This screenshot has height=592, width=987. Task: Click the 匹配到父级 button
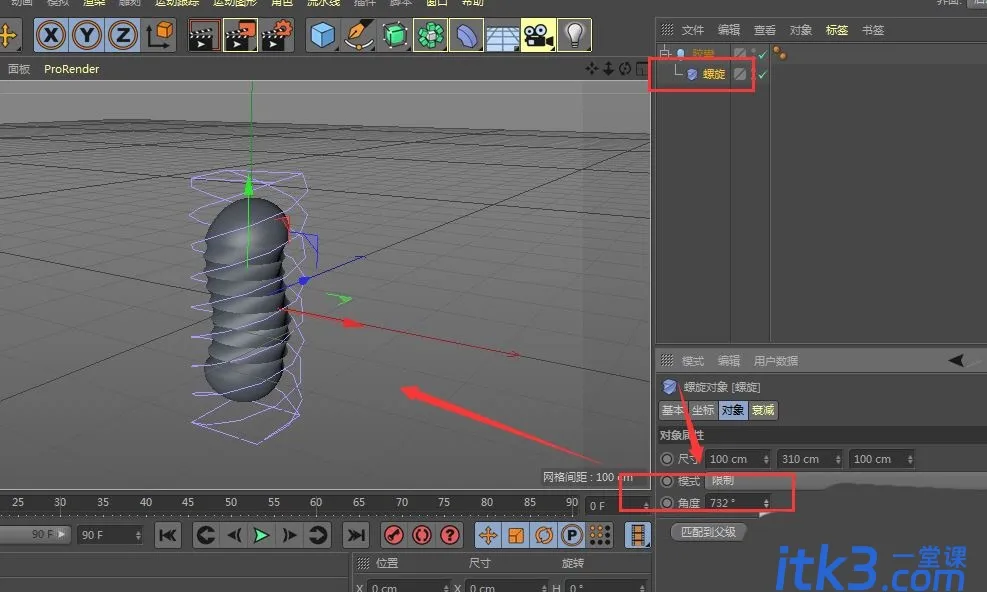[709, 532]
